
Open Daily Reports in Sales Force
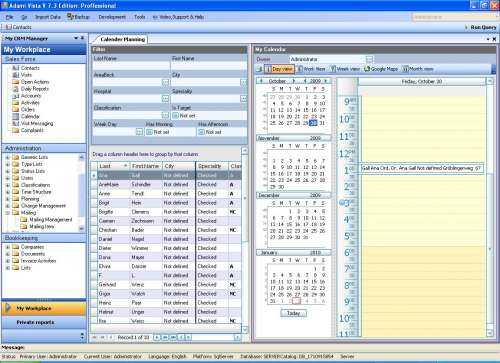(x=34, y=89)
